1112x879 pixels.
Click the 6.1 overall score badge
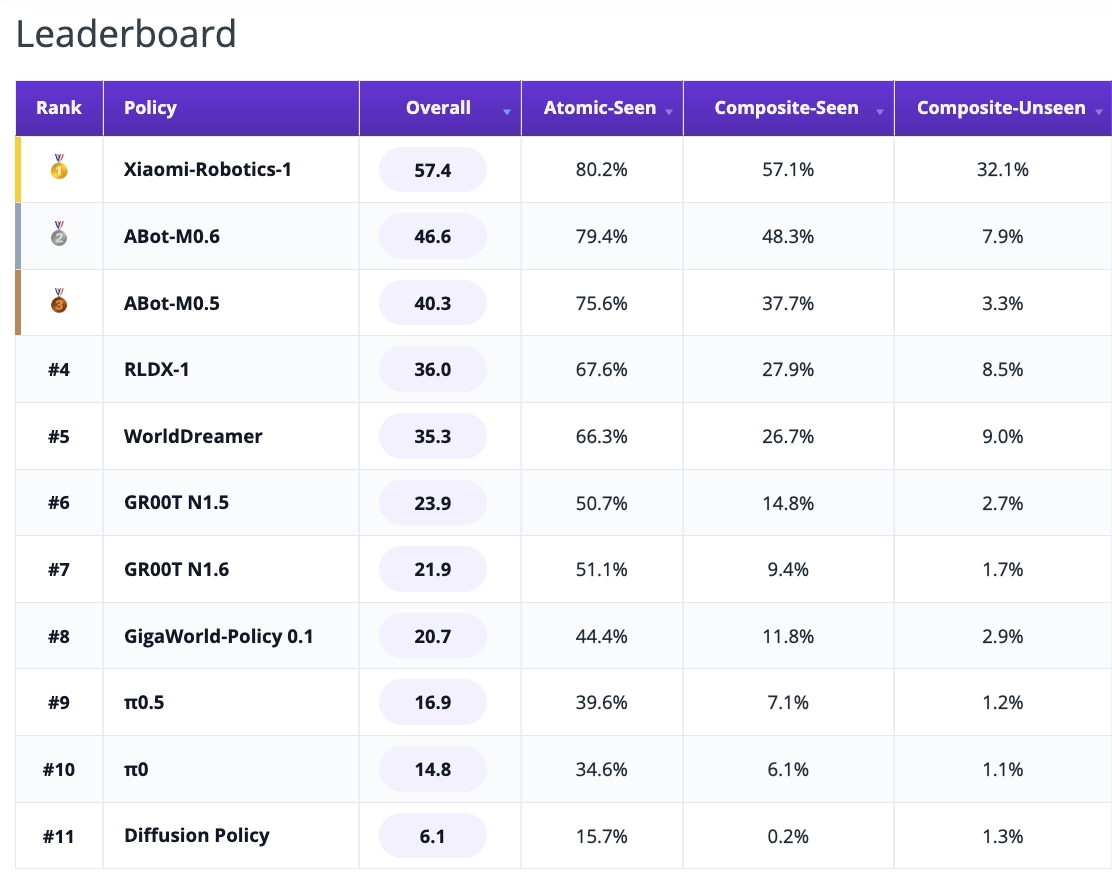click(433, 836)
